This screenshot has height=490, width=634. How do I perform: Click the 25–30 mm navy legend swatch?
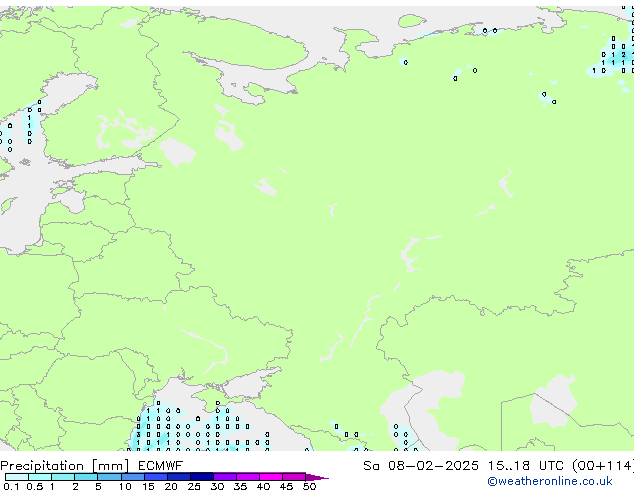click(201, 477)
